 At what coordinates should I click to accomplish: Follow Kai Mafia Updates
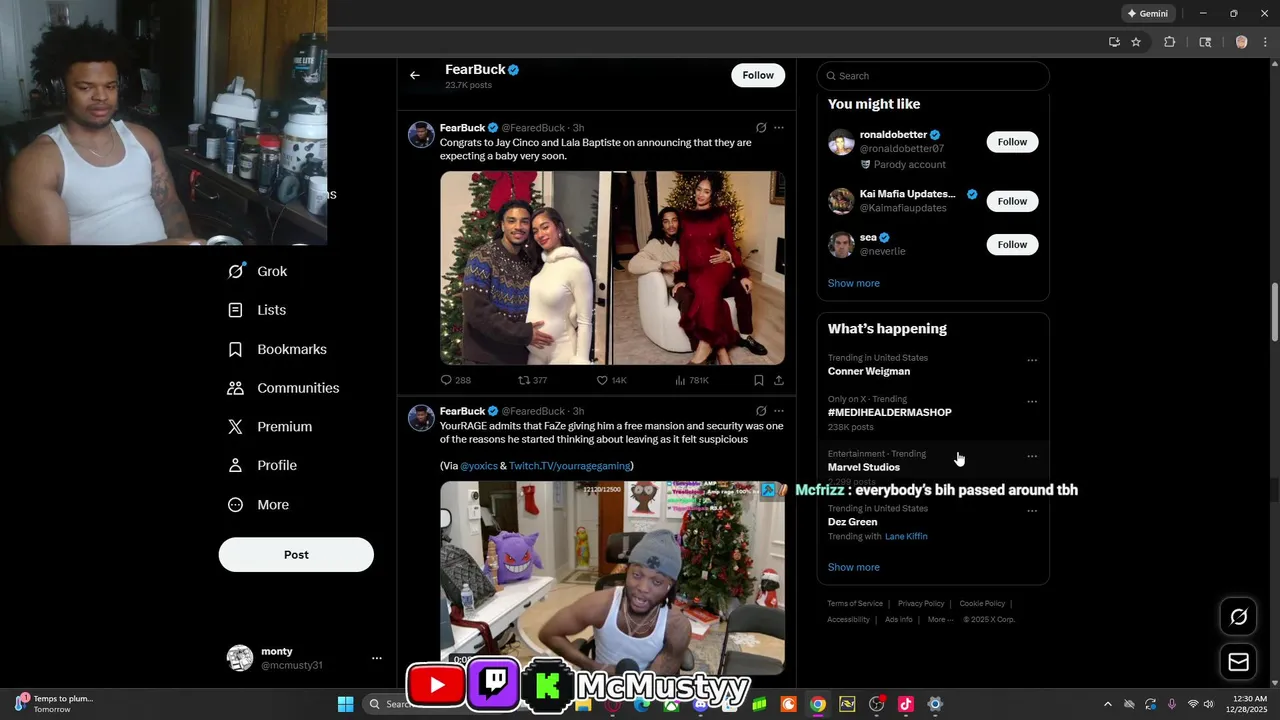pos(1012,201)
